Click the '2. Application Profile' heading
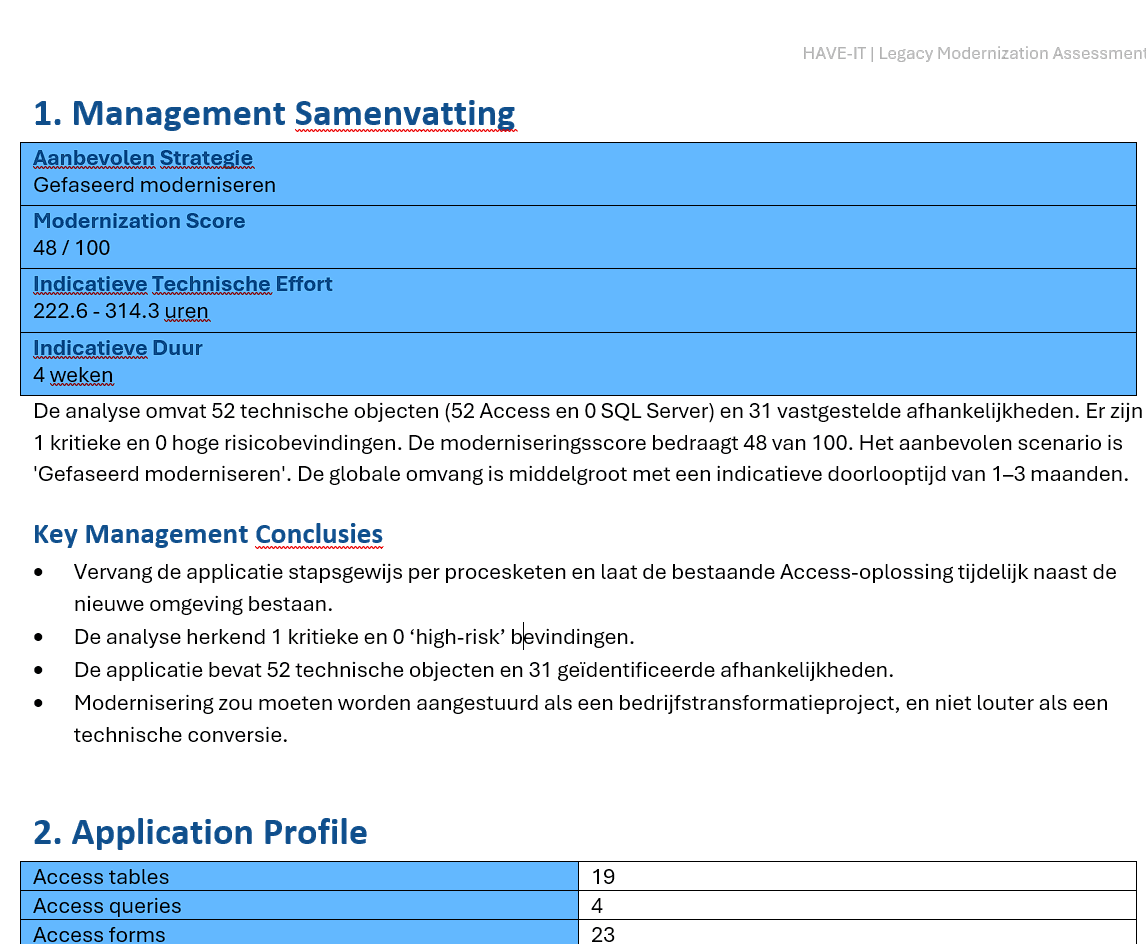The image size is (1146, 944). (200, 832)
